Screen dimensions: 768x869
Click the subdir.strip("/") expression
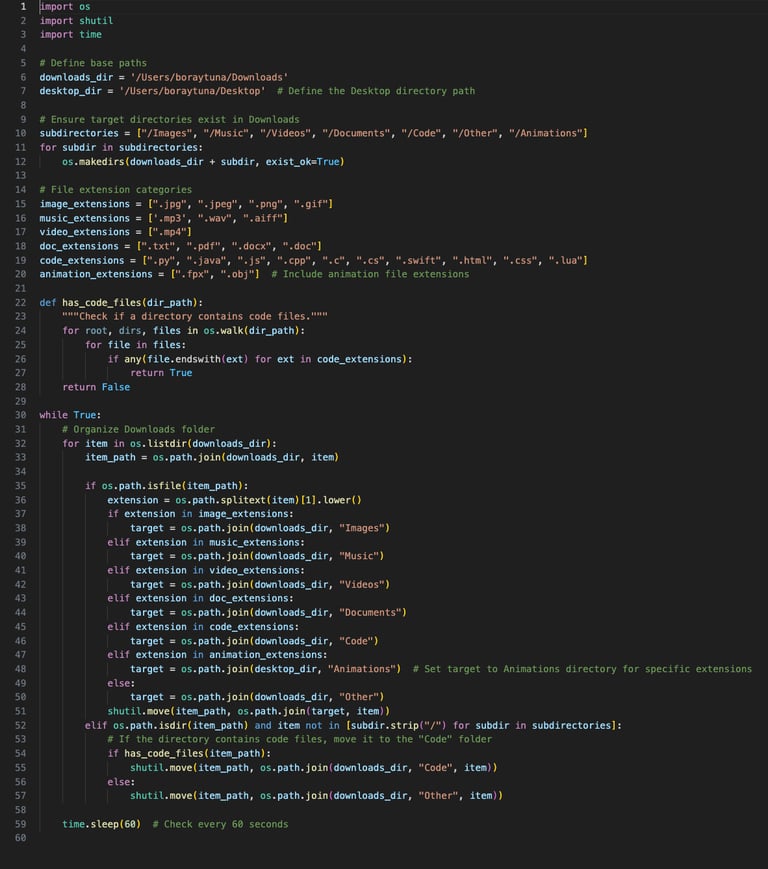(399, 725)
